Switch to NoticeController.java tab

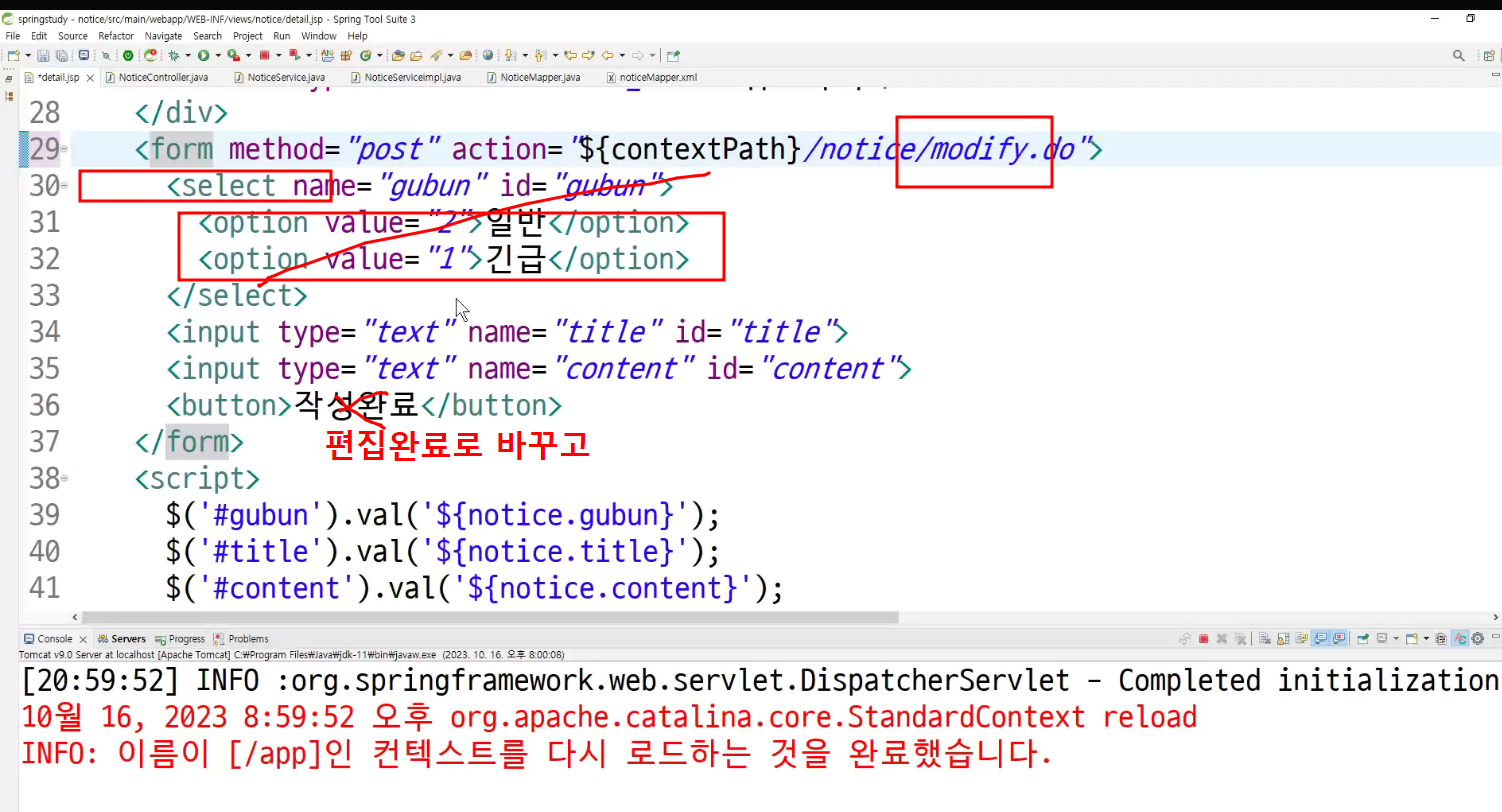pyautogui.click(x=156, y=77)
